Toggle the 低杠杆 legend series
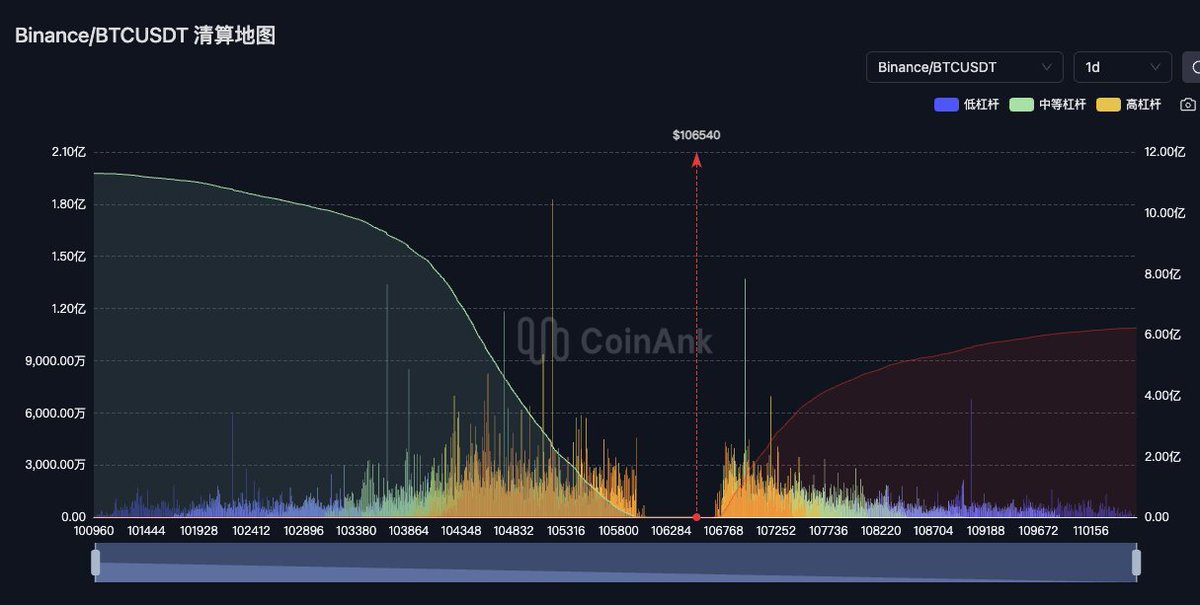The width and height of the screenshot is (1200, 605). point(967,104)
